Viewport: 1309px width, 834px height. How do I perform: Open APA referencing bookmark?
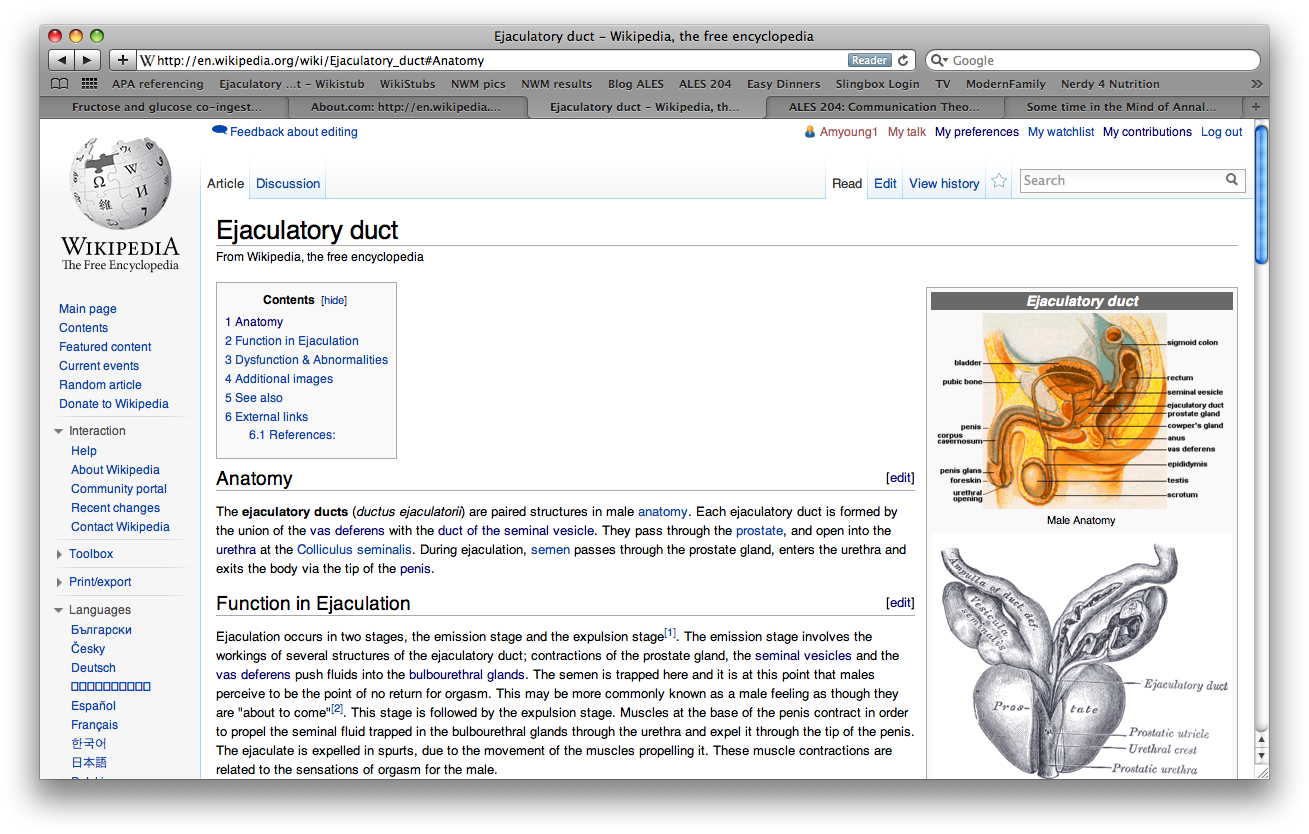[157, 84]
